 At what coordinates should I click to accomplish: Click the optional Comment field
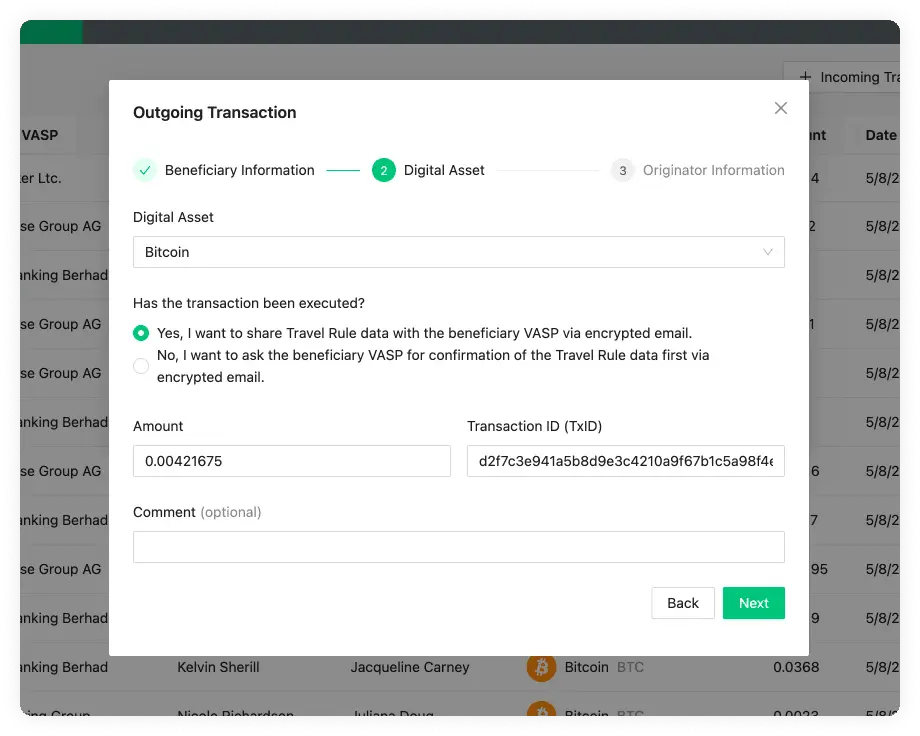pyautogui.click(x=458, y=547)
